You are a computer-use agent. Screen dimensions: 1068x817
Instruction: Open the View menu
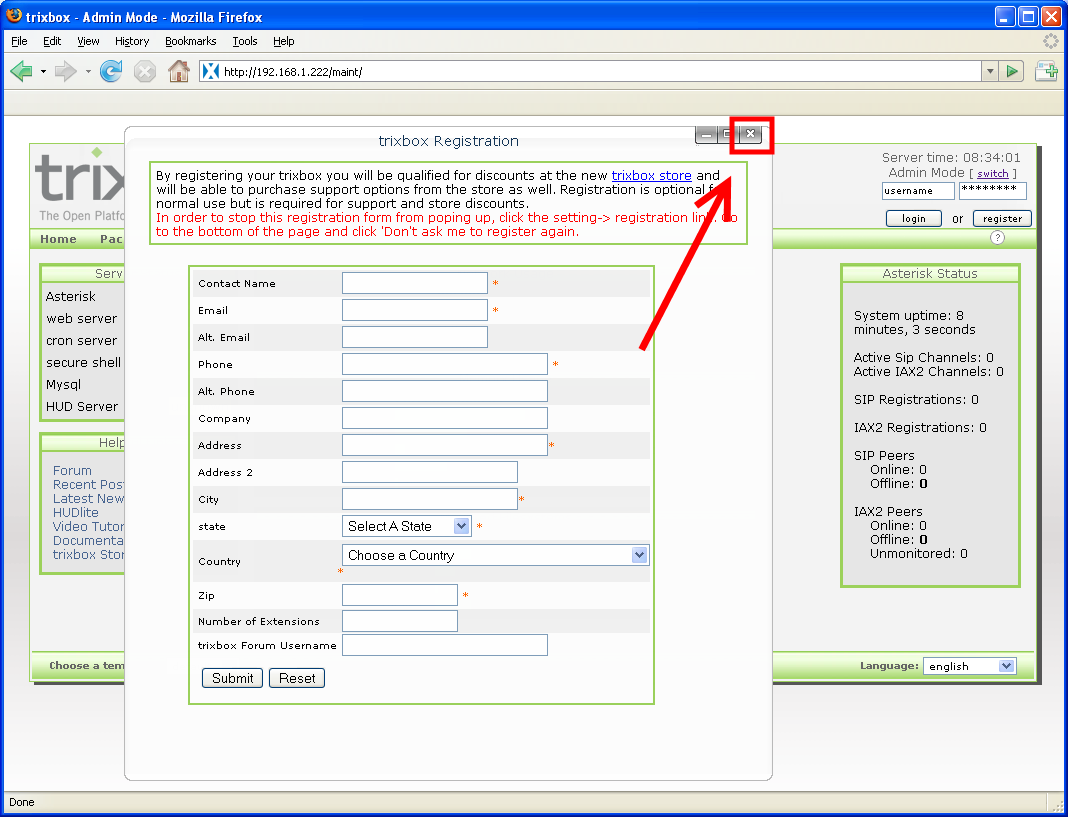click(88, 41)
